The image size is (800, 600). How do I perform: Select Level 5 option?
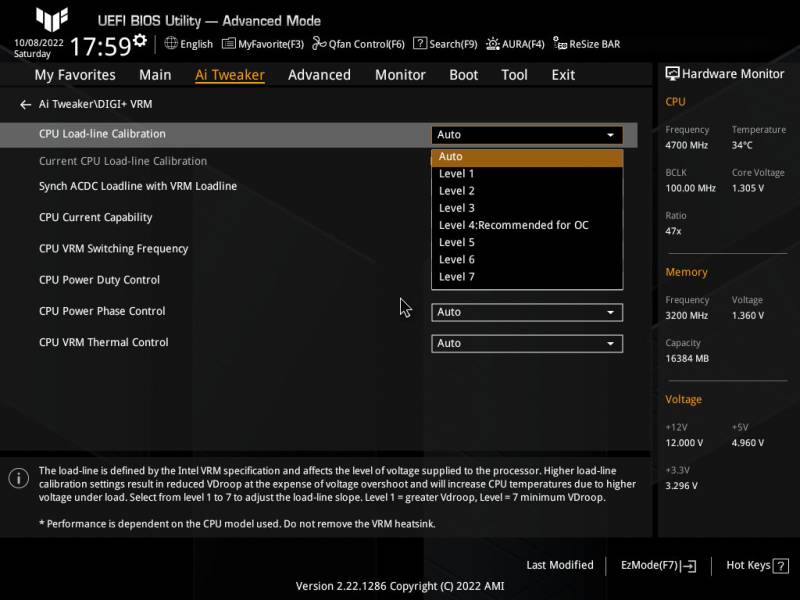(x=527, y=243)
